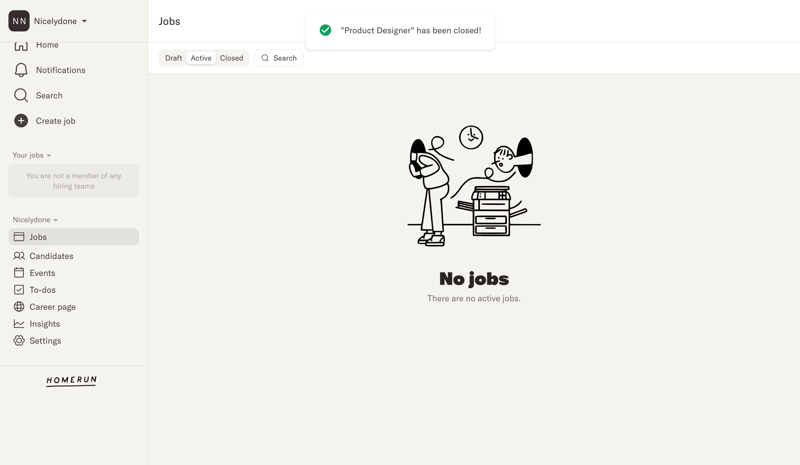Click the Insights chart icon
Image resolution: width=800 pixels, height=465 pixels.
(19, 324)
